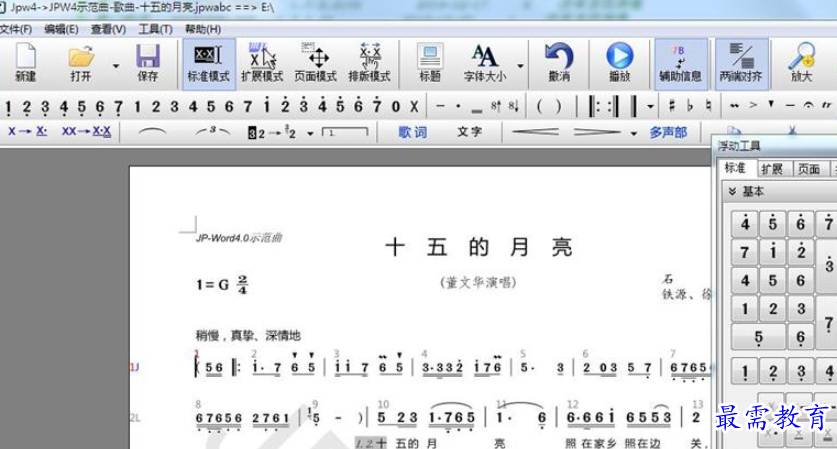
Task: Apply the XX → X·X rhythm conversion
Action: pos(86,131)
